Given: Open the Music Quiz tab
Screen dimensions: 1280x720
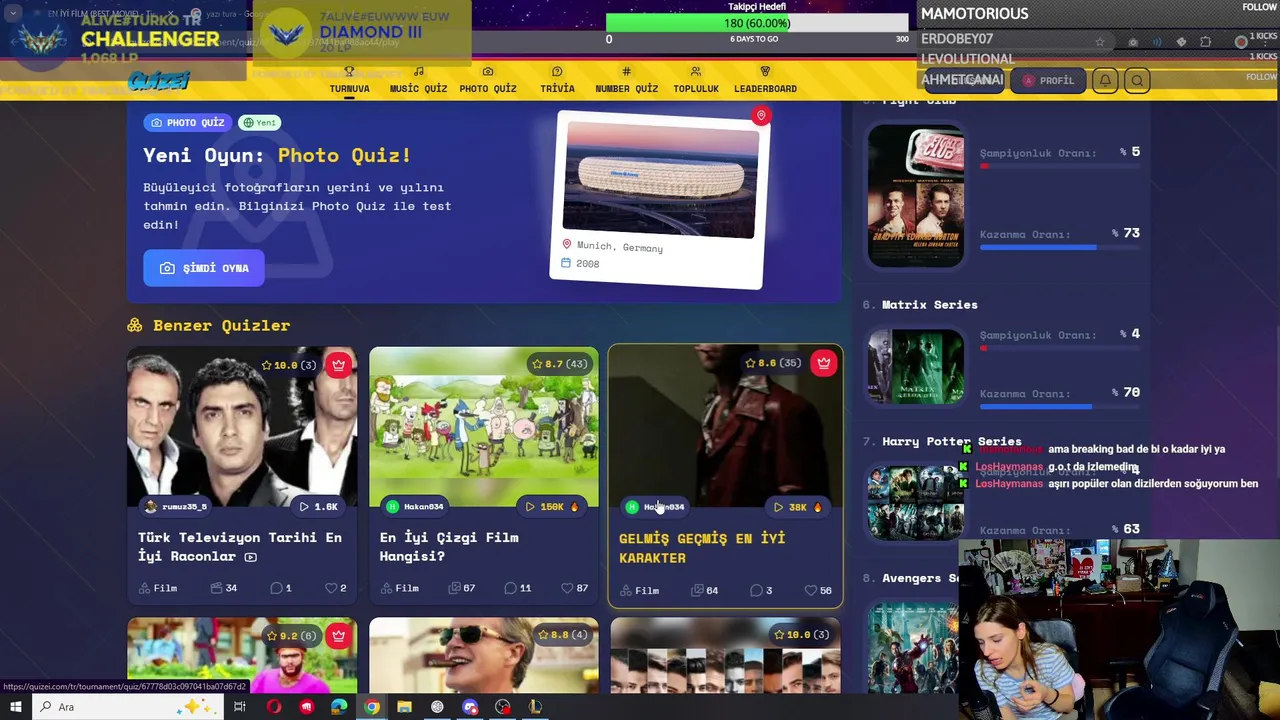Looking at the screenshot, I should tap(418, 80).
